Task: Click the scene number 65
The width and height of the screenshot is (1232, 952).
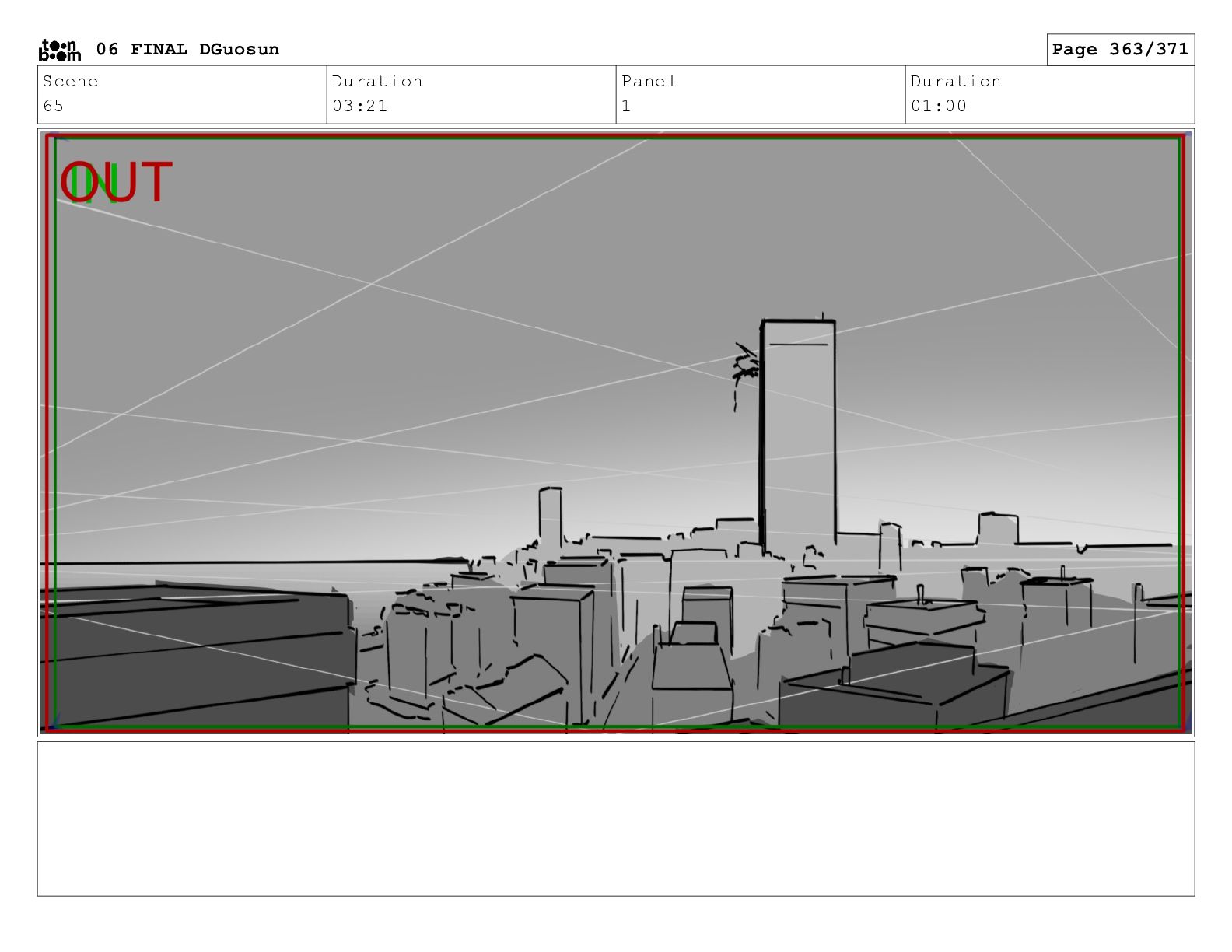Action: tap(54, 106)
